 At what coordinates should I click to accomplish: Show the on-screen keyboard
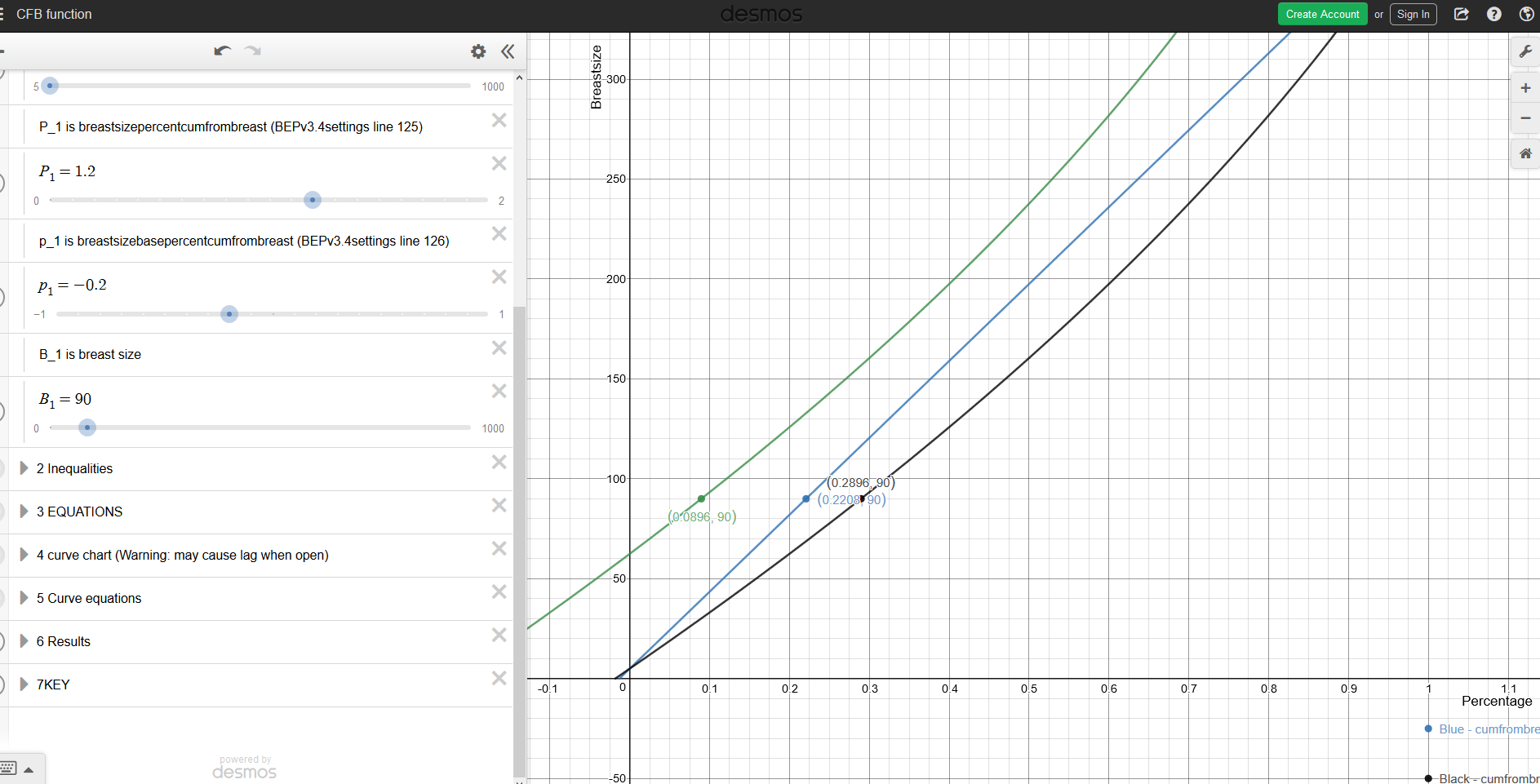18,768
